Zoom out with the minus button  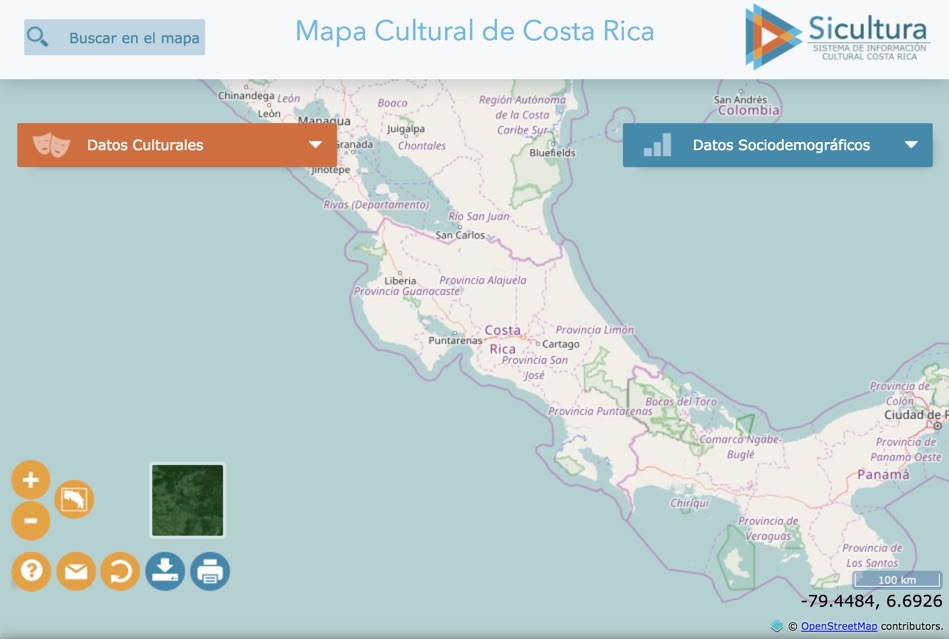[x=31, y=521]
